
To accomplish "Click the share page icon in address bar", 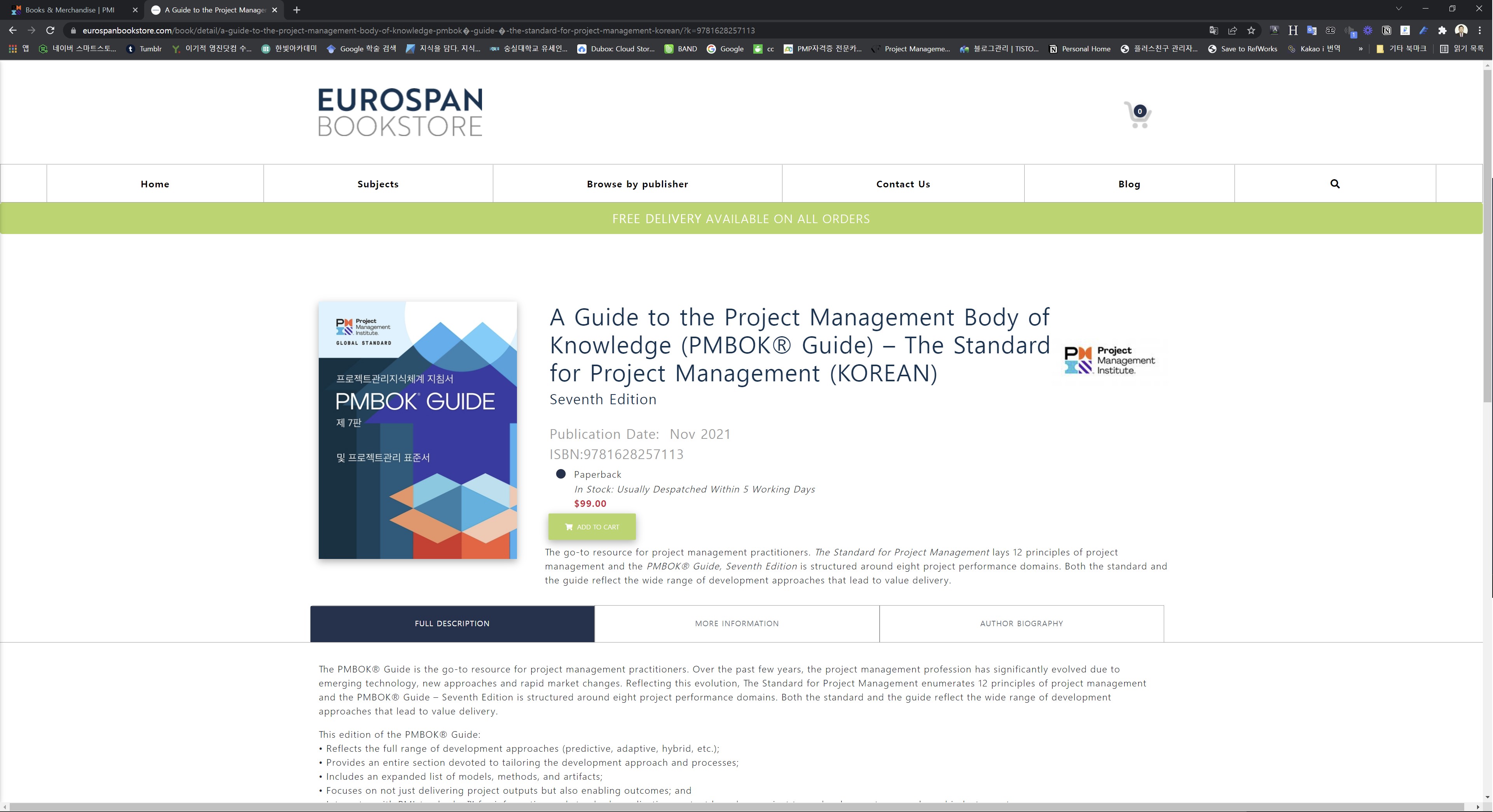I will click(1232, 31).
